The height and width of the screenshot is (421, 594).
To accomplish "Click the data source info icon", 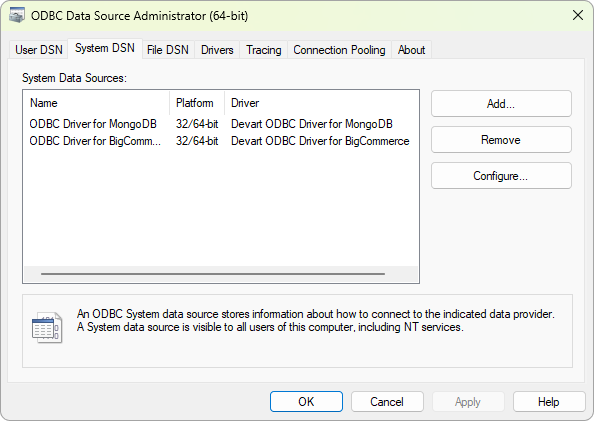I will click(47, 328).
